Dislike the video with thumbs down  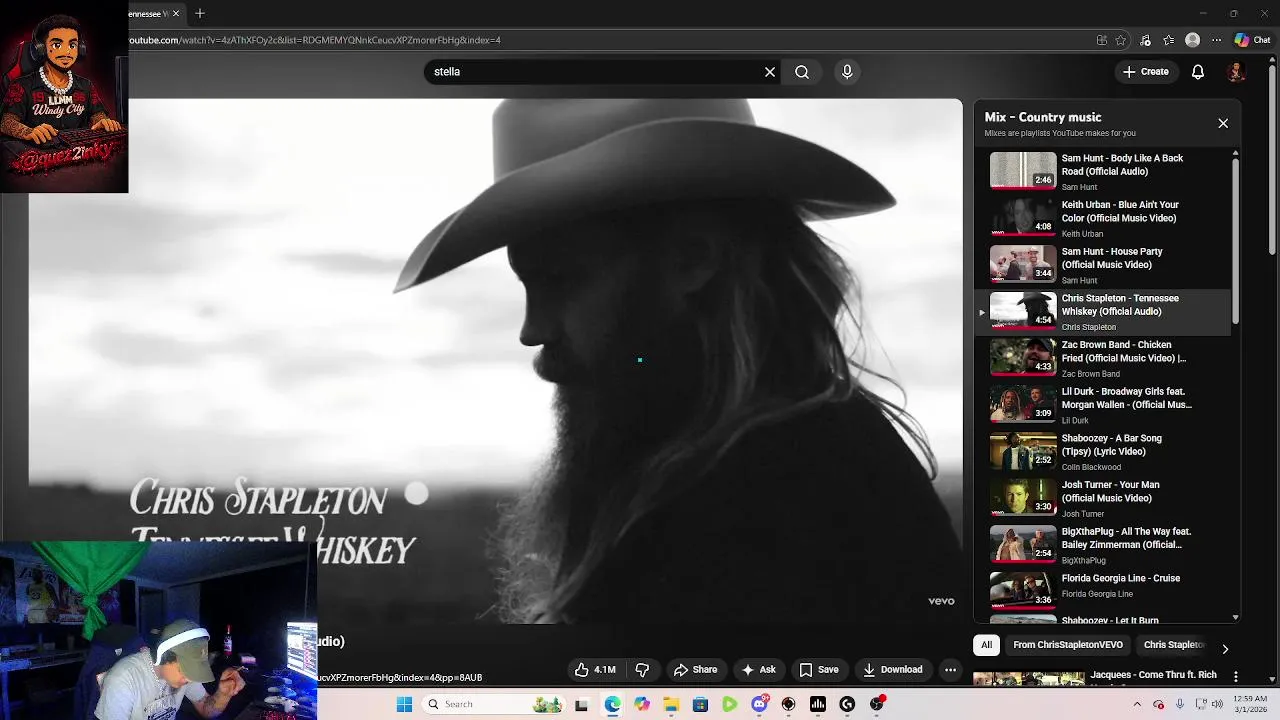pos(643,670)
